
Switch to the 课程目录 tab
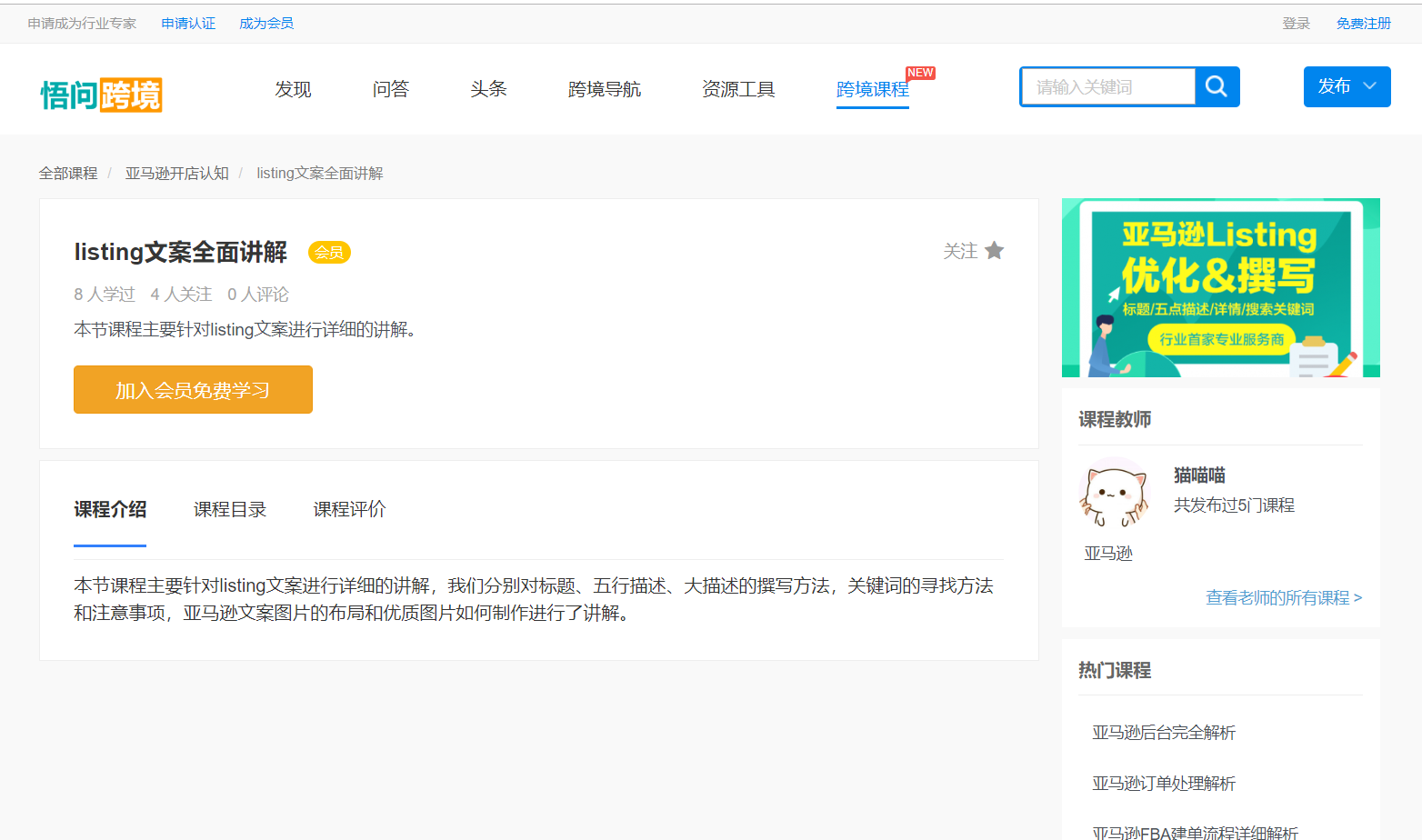pos(230,510)
